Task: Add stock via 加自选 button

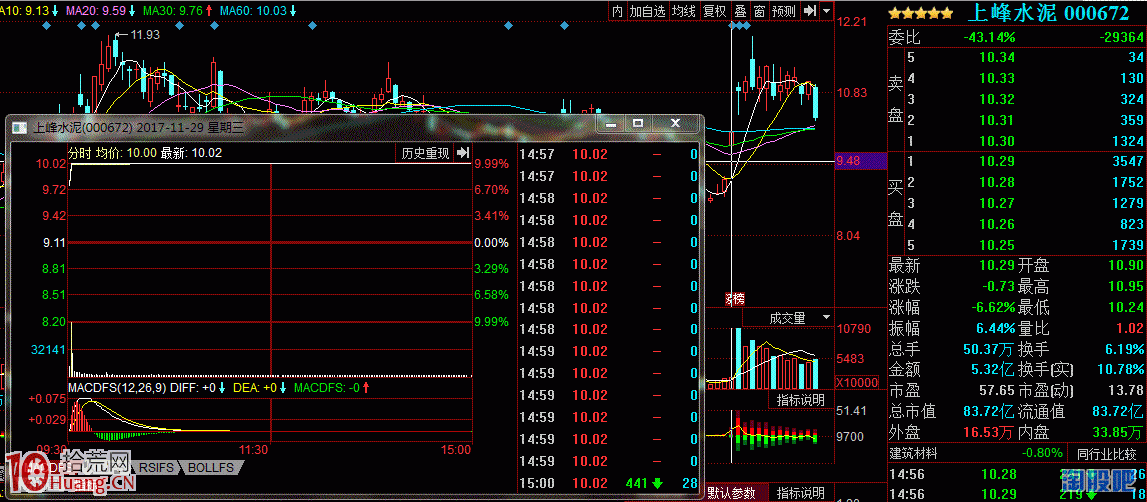Action: click(648, 11)
